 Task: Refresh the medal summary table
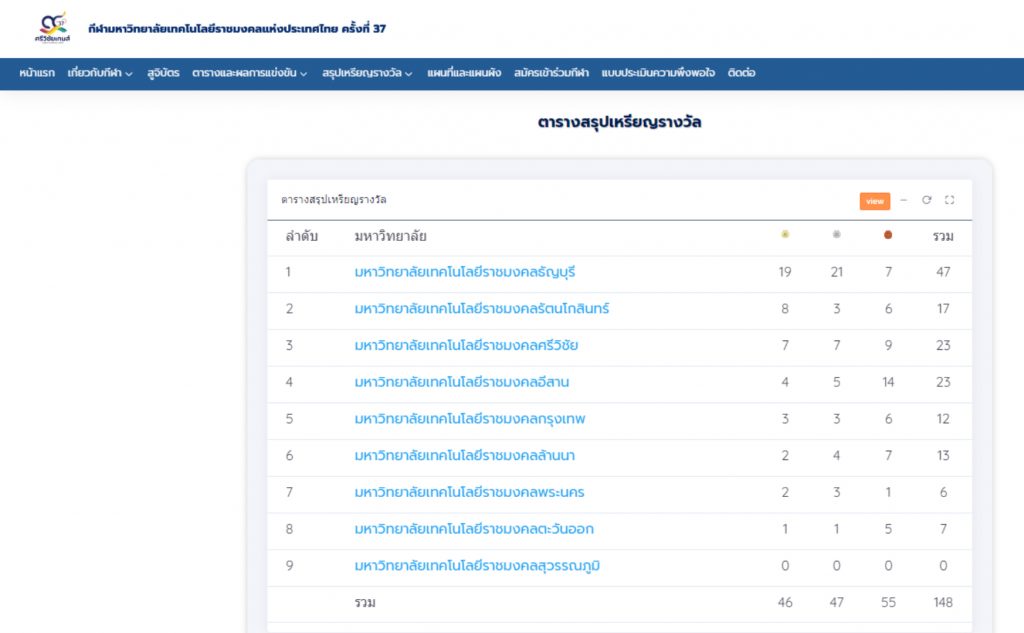click(x=927, y=200)
